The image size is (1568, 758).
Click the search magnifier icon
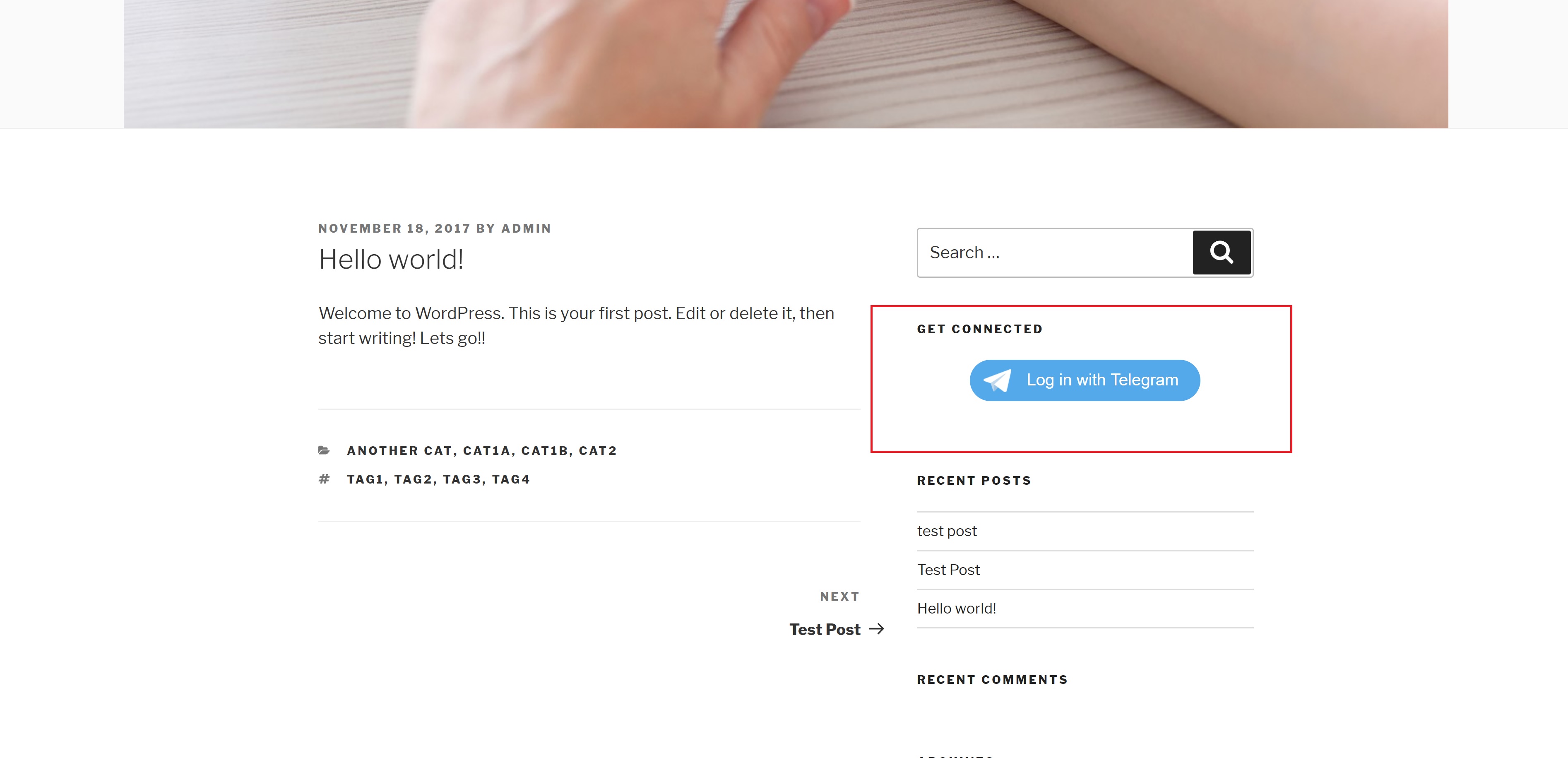click(x=1220, y=251)
